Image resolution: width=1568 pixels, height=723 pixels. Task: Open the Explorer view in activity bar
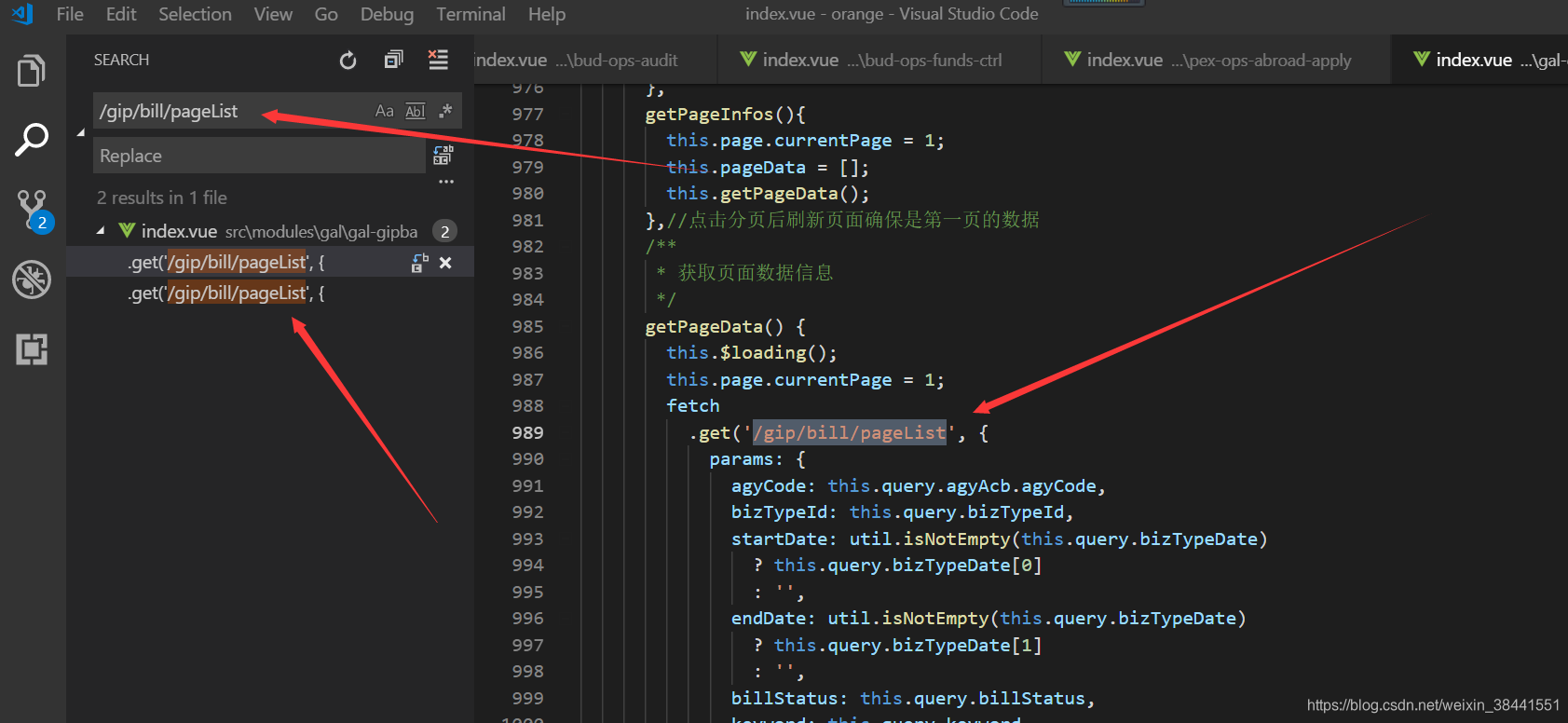click(x=32, y=71)
